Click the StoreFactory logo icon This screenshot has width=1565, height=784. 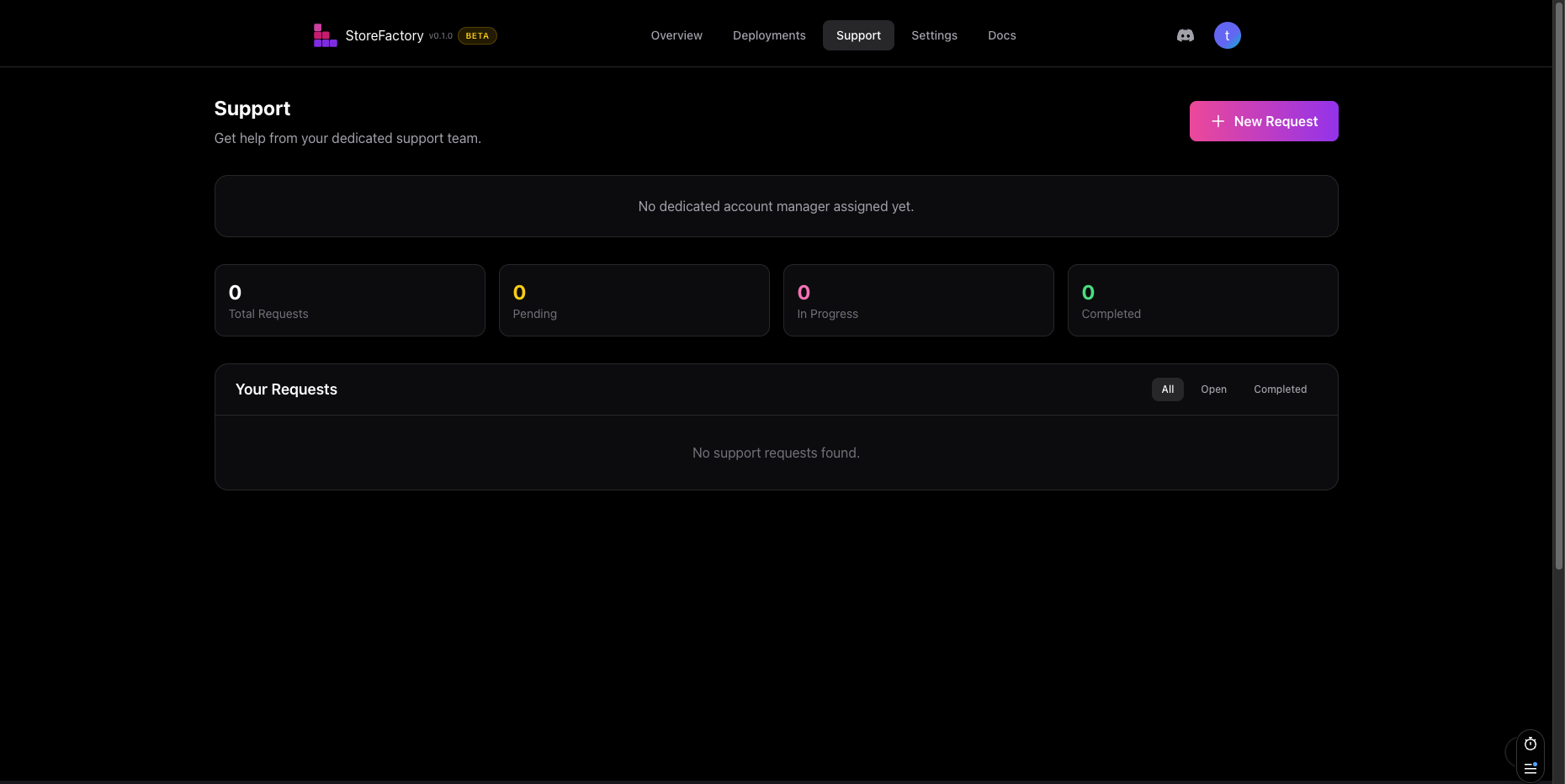pos(324,34)
